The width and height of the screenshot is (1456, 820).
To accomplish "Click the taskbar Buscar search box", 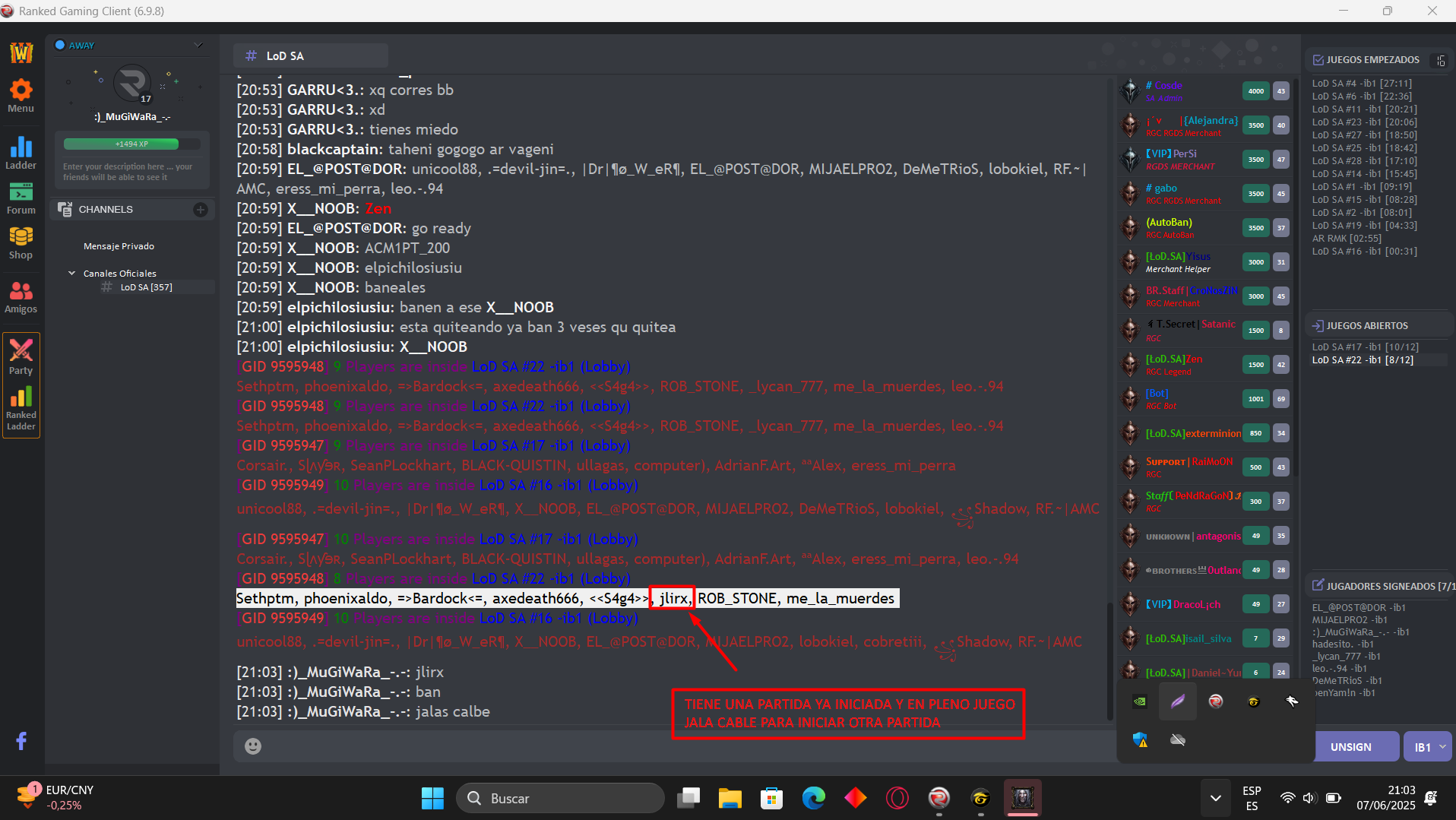I will coord(560,798).
